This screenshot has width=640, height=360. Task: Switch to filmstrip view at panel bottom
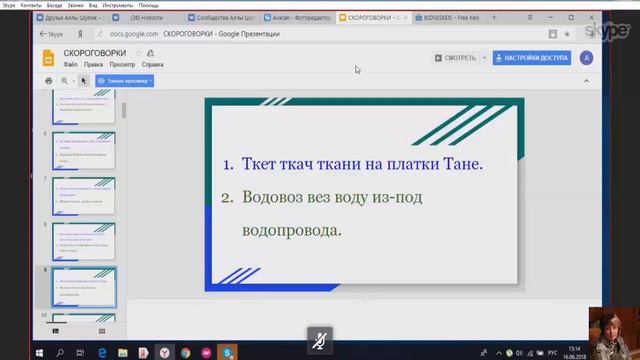point(56,331)
